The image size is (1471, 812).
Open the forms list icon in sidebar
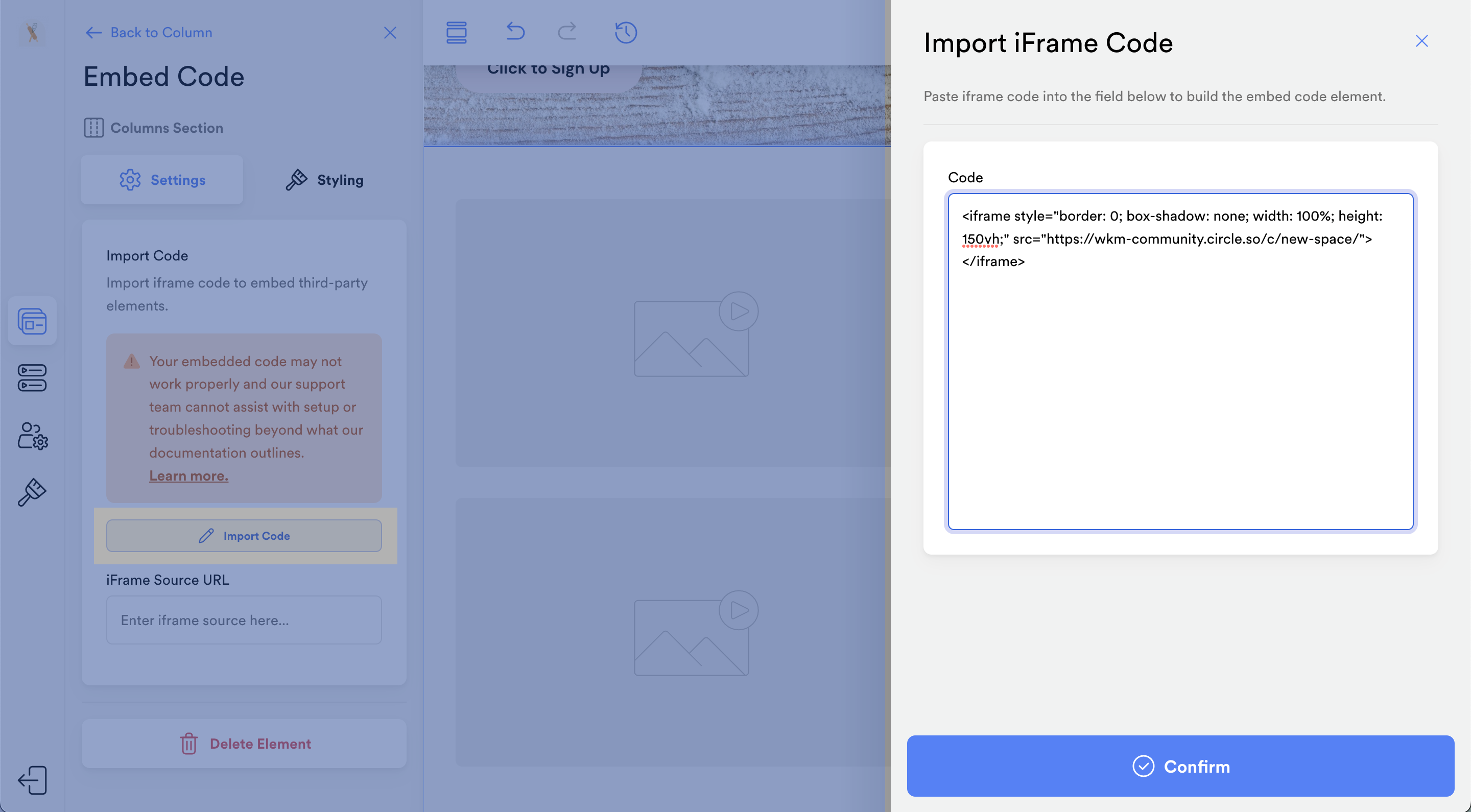click(x=32, y=378)
